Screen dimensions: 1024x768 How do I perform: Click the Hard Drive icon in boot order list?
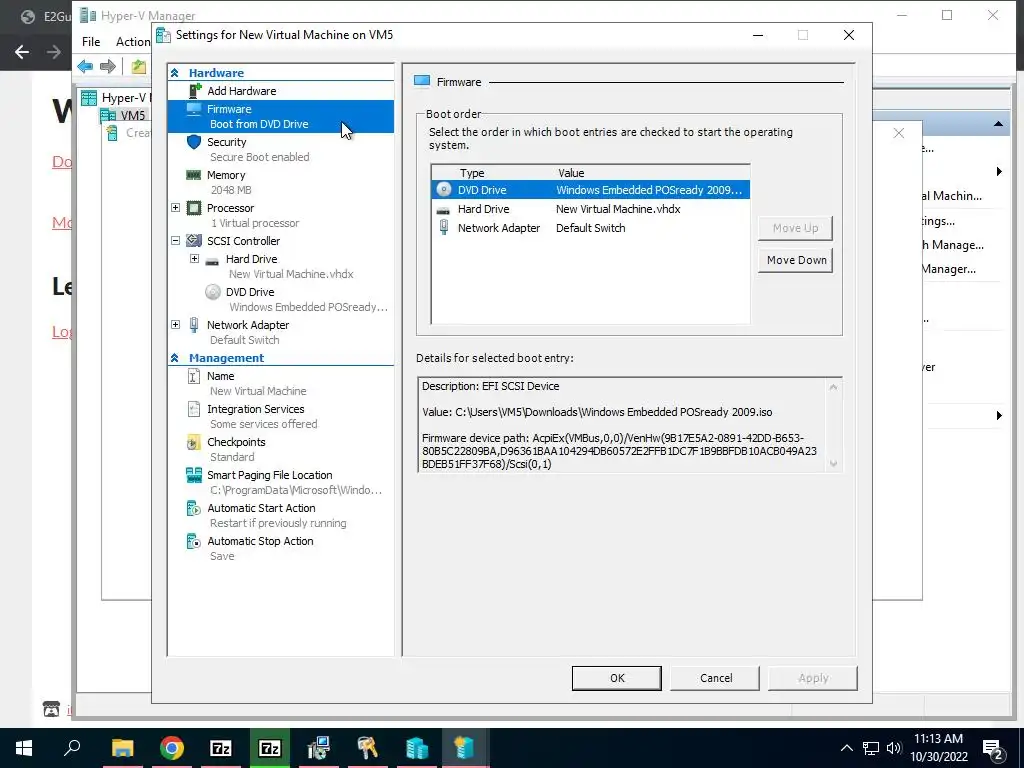tap(443, 210)
